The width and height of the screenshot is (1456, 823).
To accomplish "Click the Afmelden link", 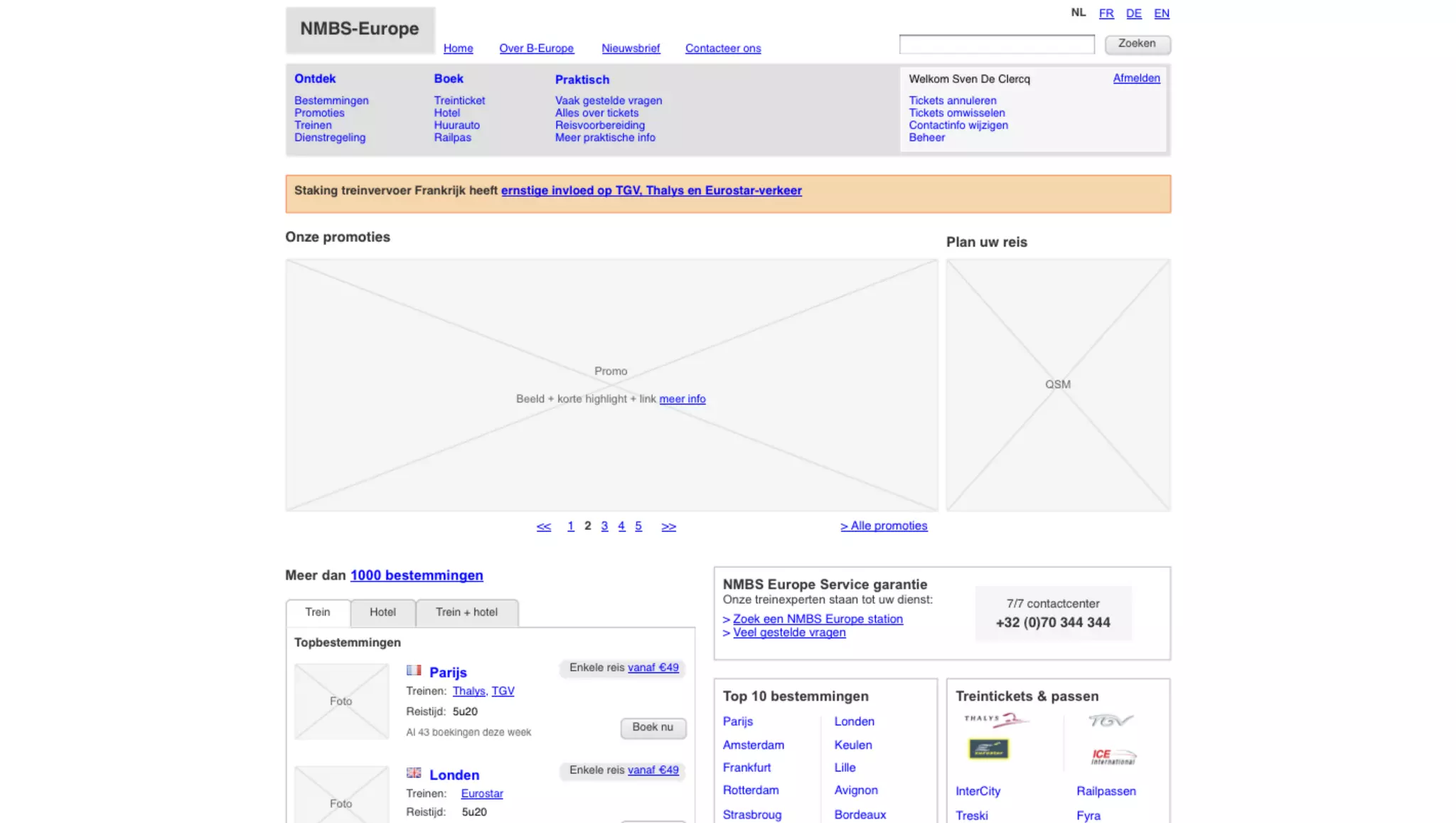I will [x=1136, y=78].
